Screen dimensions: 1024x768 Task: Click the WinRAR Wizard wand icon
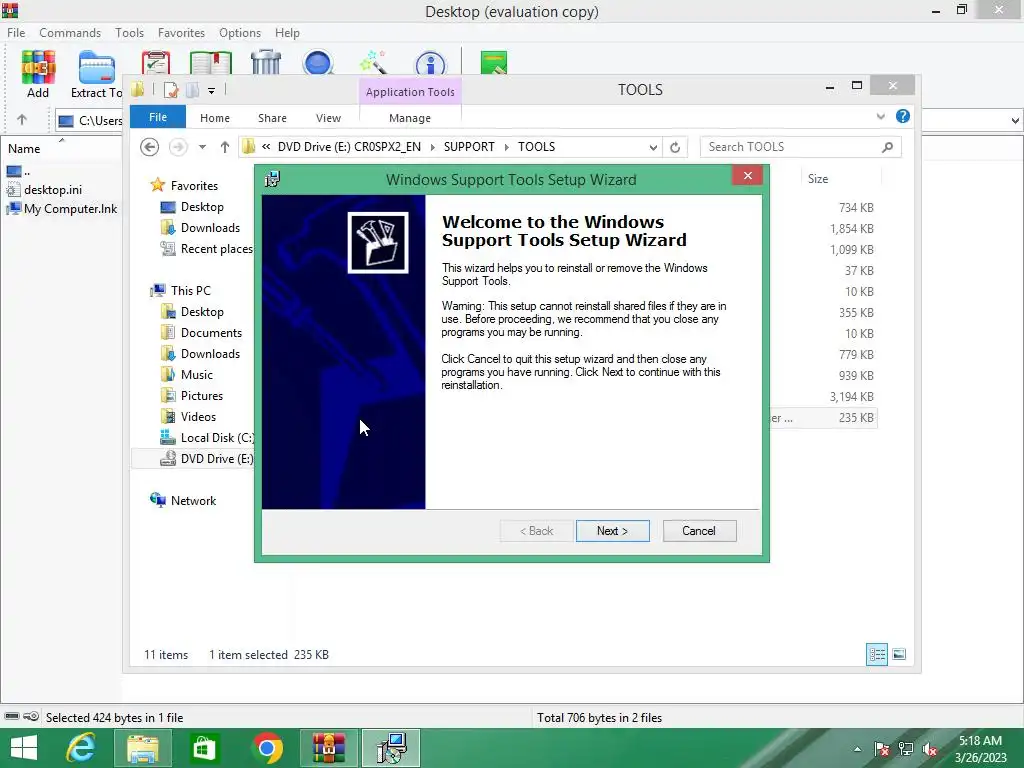374,63
